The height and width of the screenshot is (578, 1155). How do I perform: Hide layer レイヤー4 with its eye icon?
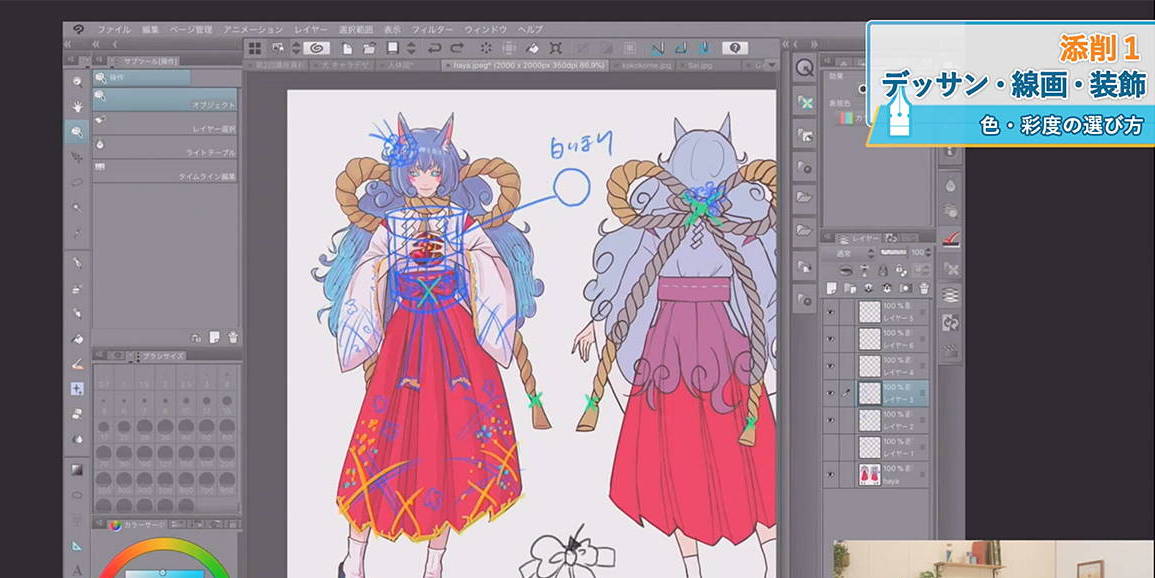click(831, 366)
